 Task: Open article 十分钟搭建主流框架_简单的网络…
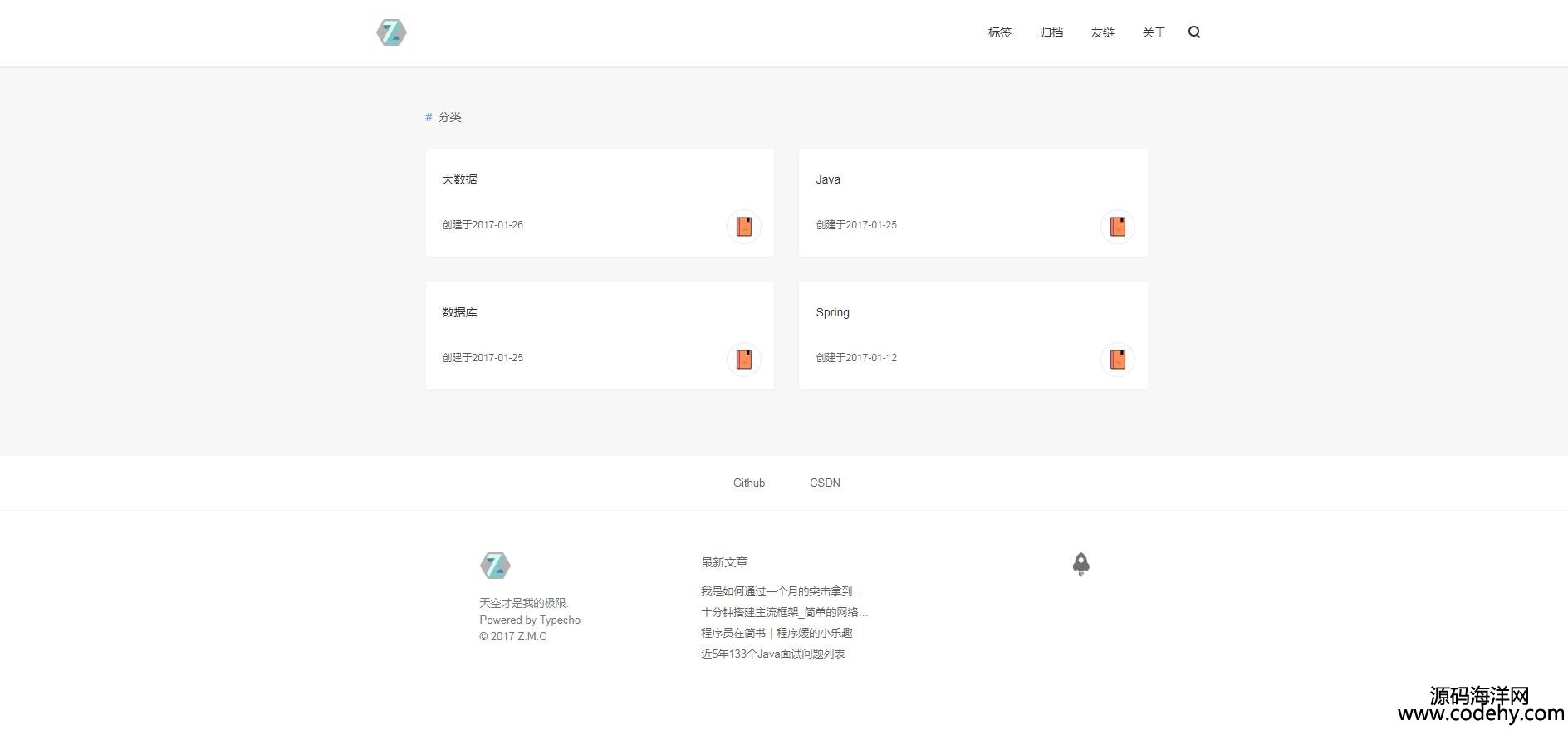785,612
